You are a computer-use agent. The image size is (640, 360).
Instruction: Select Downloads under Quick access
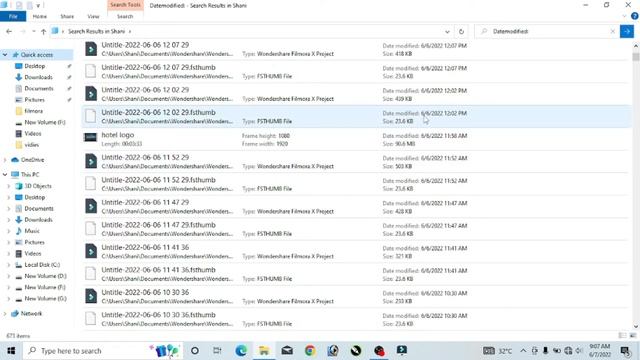[38, 77]
